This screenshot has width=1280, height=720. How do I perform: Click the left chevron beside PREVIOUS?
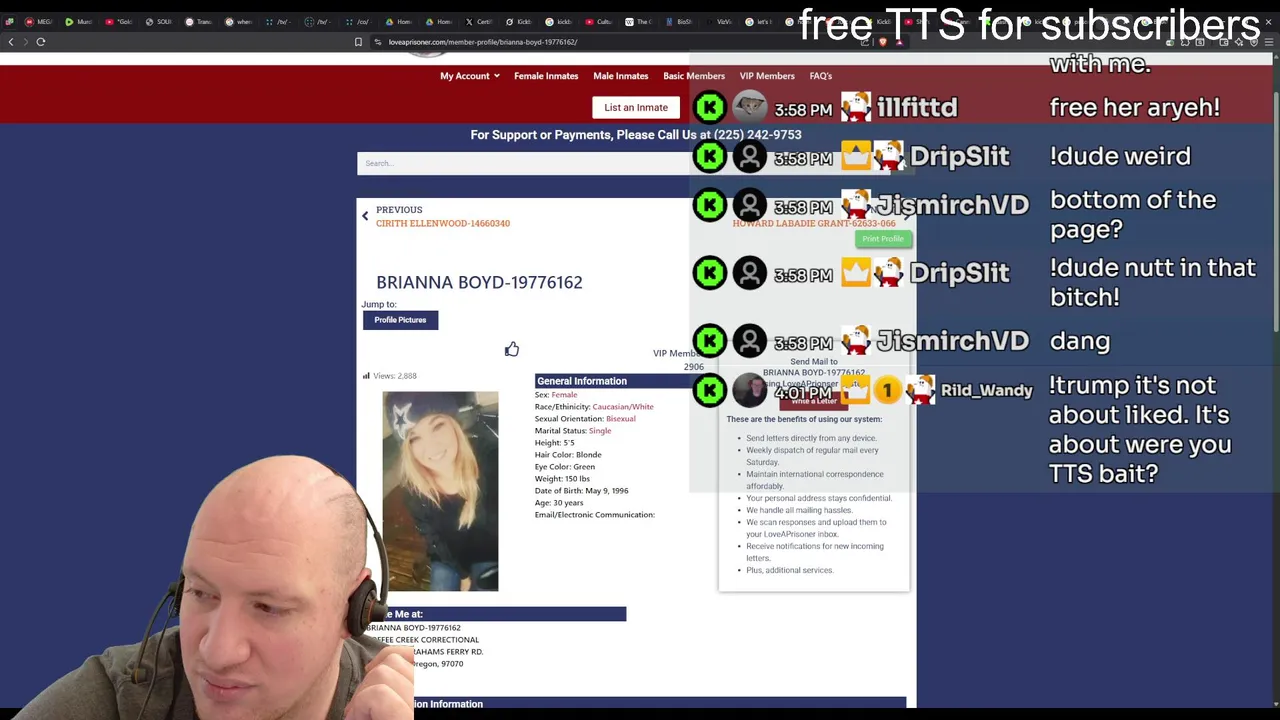(365, 216)
